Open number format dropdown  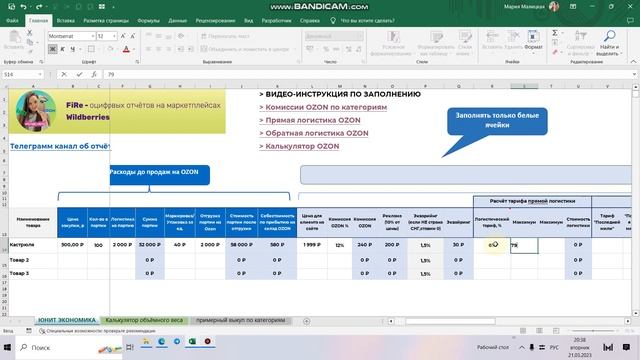point(360,36)
